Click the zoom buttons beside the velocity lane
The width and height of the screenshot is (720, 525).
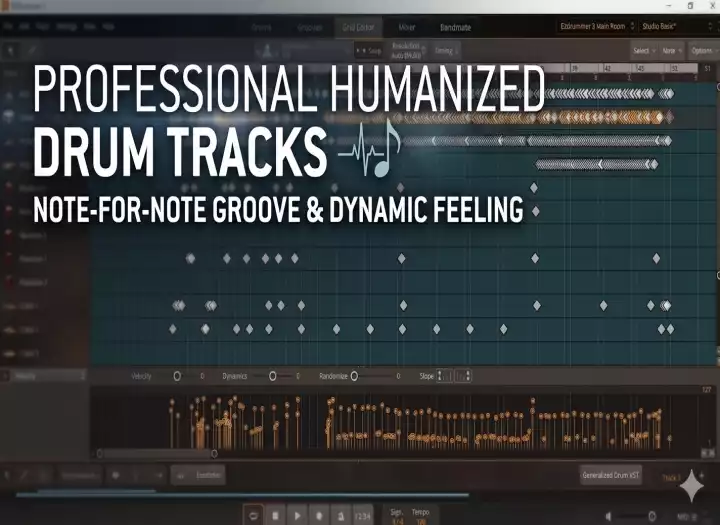pyautogui.click(x=708, y=453)
